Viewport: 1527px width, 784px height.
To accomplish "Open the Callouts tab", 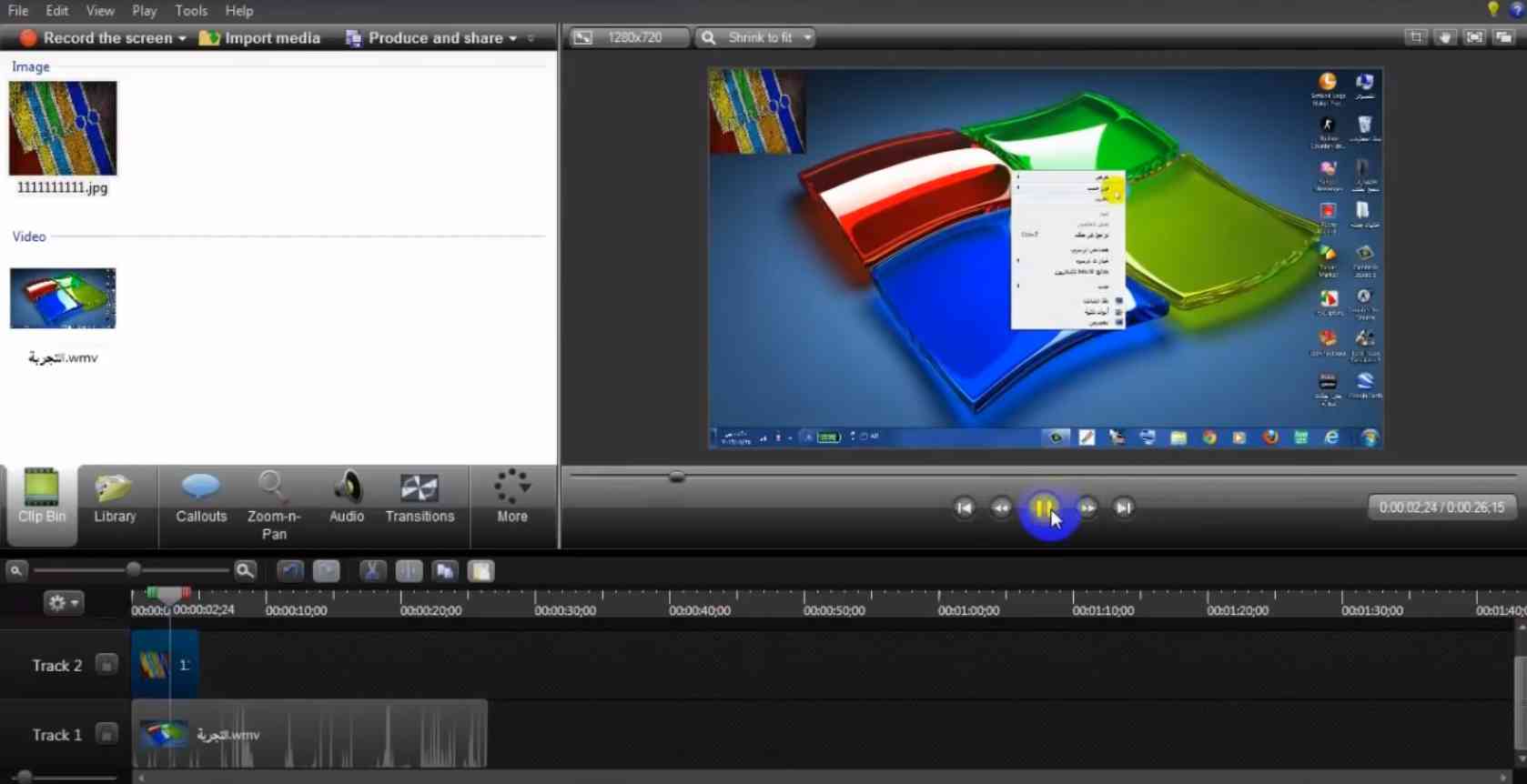I will [201, 499].
